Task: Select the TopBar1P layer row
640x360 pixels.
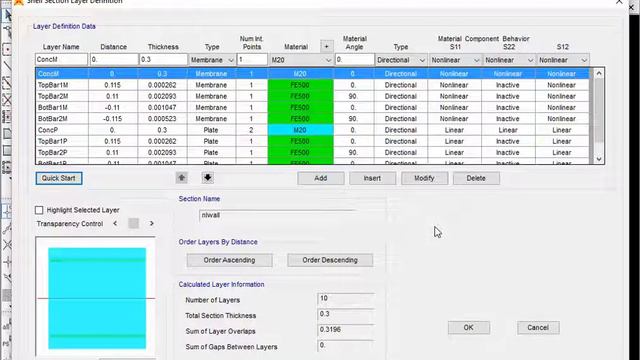Action: point(313,141)
